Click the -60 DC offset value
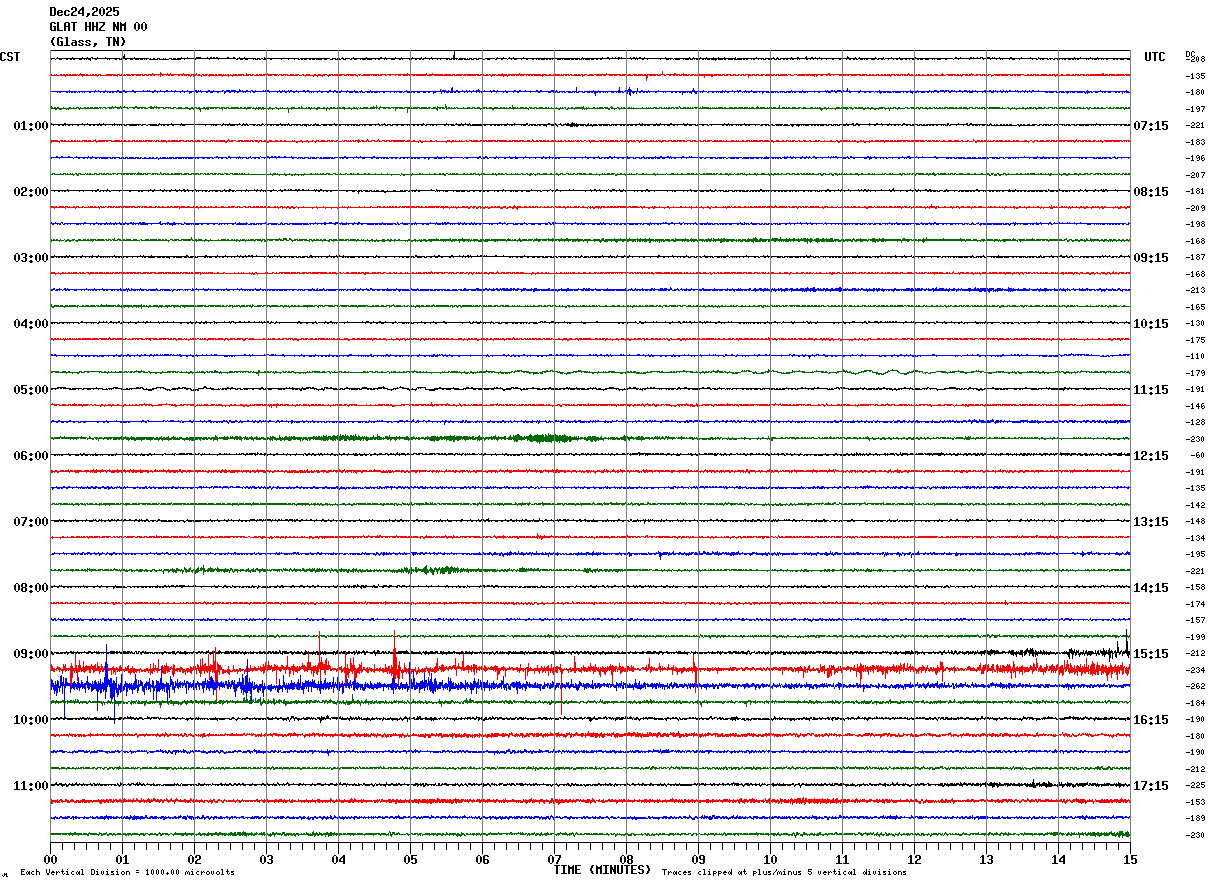 [x=1197, y=456]
